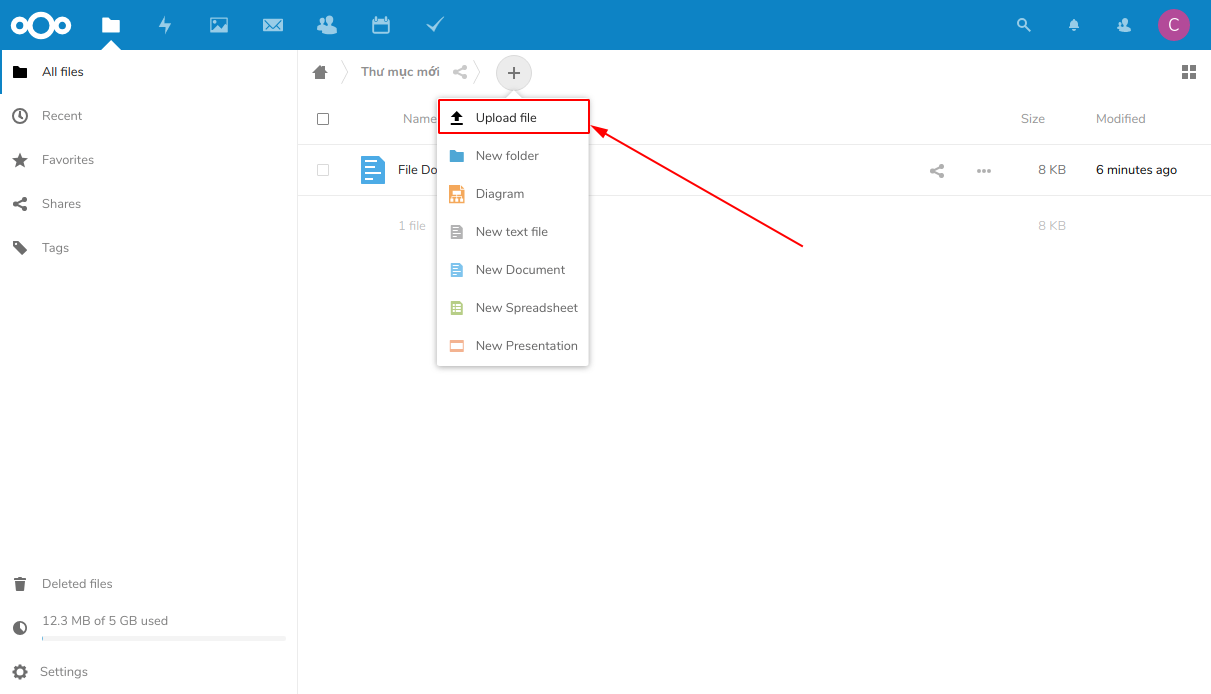Open the Photos gallery icon
This screenshot has width=1211, height=694.
219,25
